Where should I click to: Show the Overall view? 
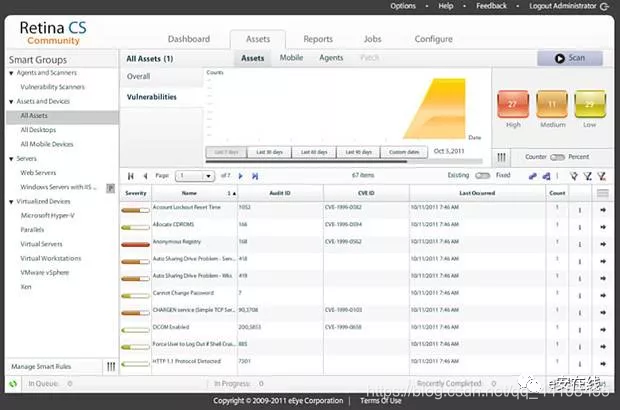click(138, 76)
